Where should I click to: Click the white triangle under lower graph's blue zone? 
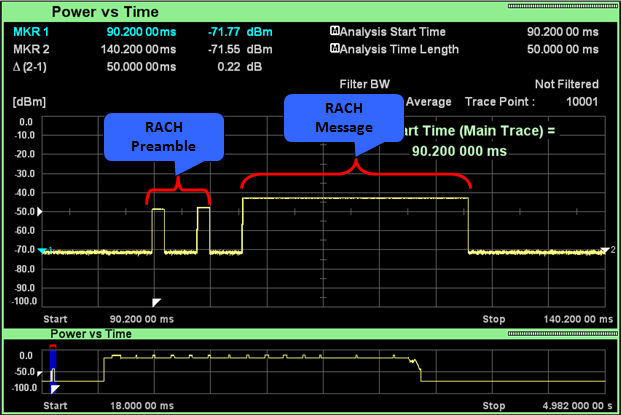pyautogui.click(x=55, y=387)
